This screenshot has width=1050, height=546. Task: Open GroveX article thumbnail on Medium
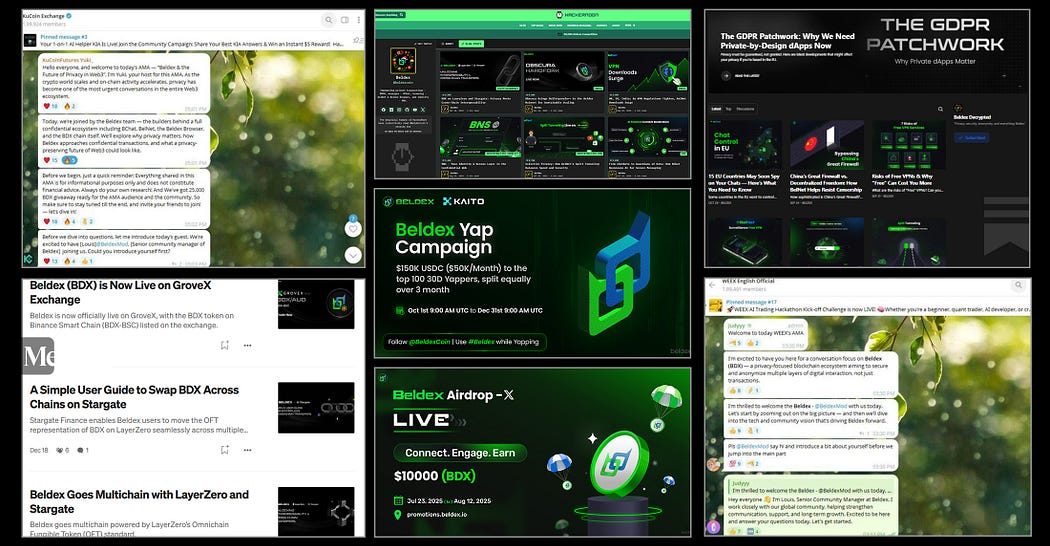tap(316, 304)
